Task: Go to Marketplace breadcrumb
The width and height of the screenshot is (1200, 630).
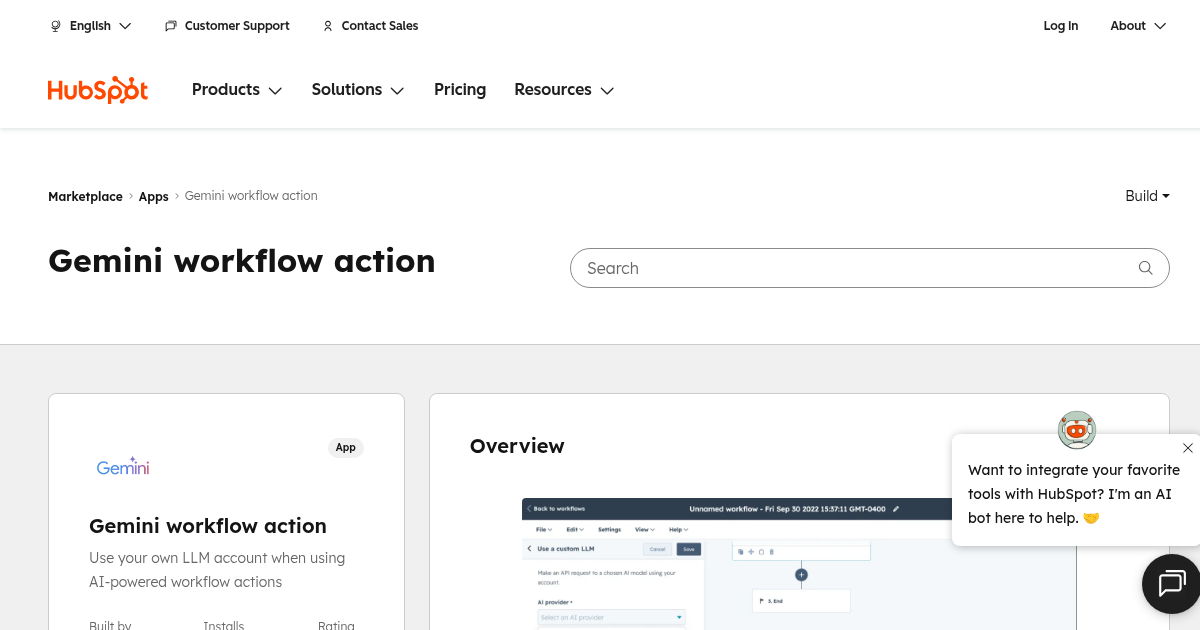Action: coord(85,196)
